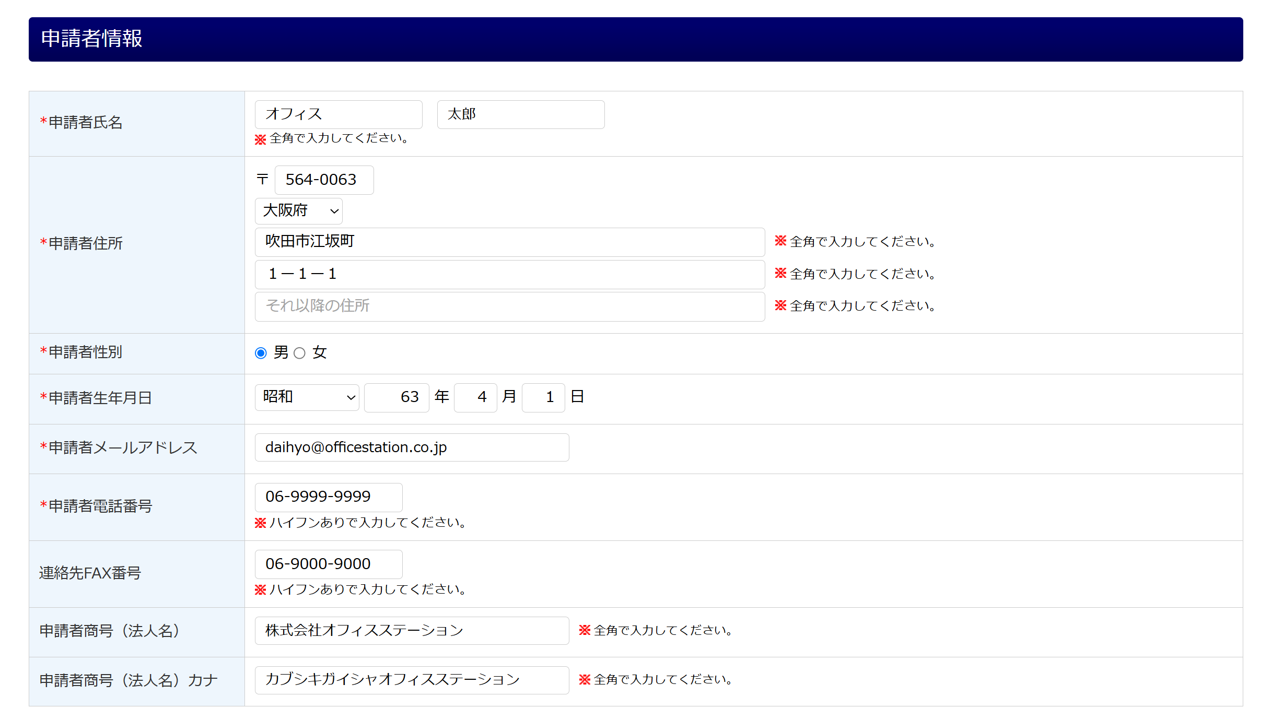Open the 昭和 era dropdown
The height and width of the screenshot is (720, 1272).
(x=306, y=397)
